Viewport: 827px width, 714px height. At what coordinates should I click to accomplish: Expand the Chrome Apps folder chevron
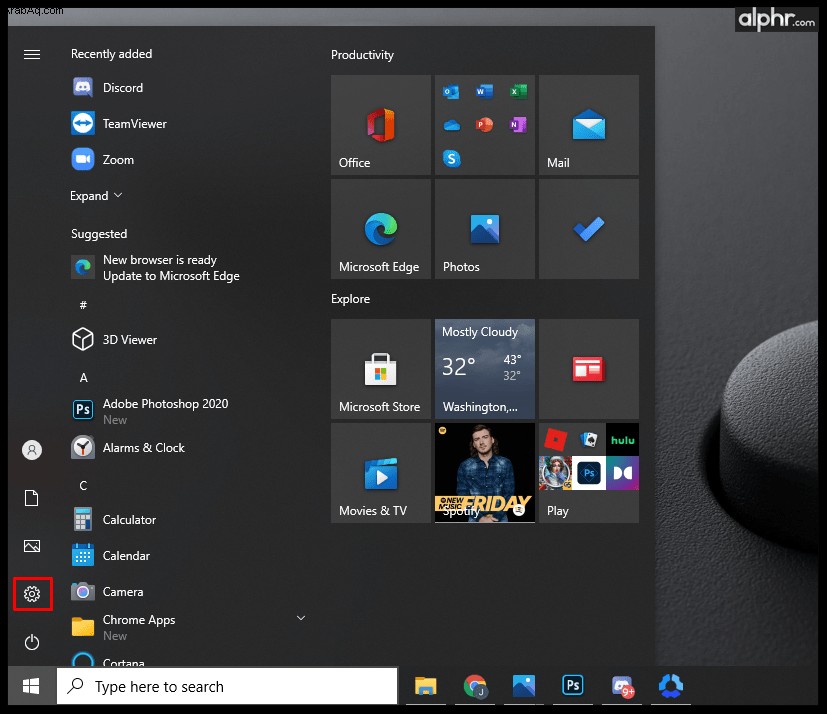click(x=301, y=618)
